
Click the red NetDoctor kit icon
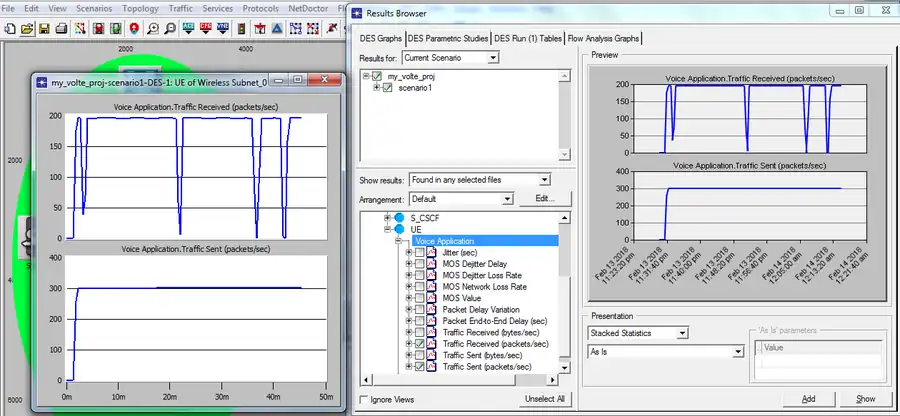click(259, 28)
